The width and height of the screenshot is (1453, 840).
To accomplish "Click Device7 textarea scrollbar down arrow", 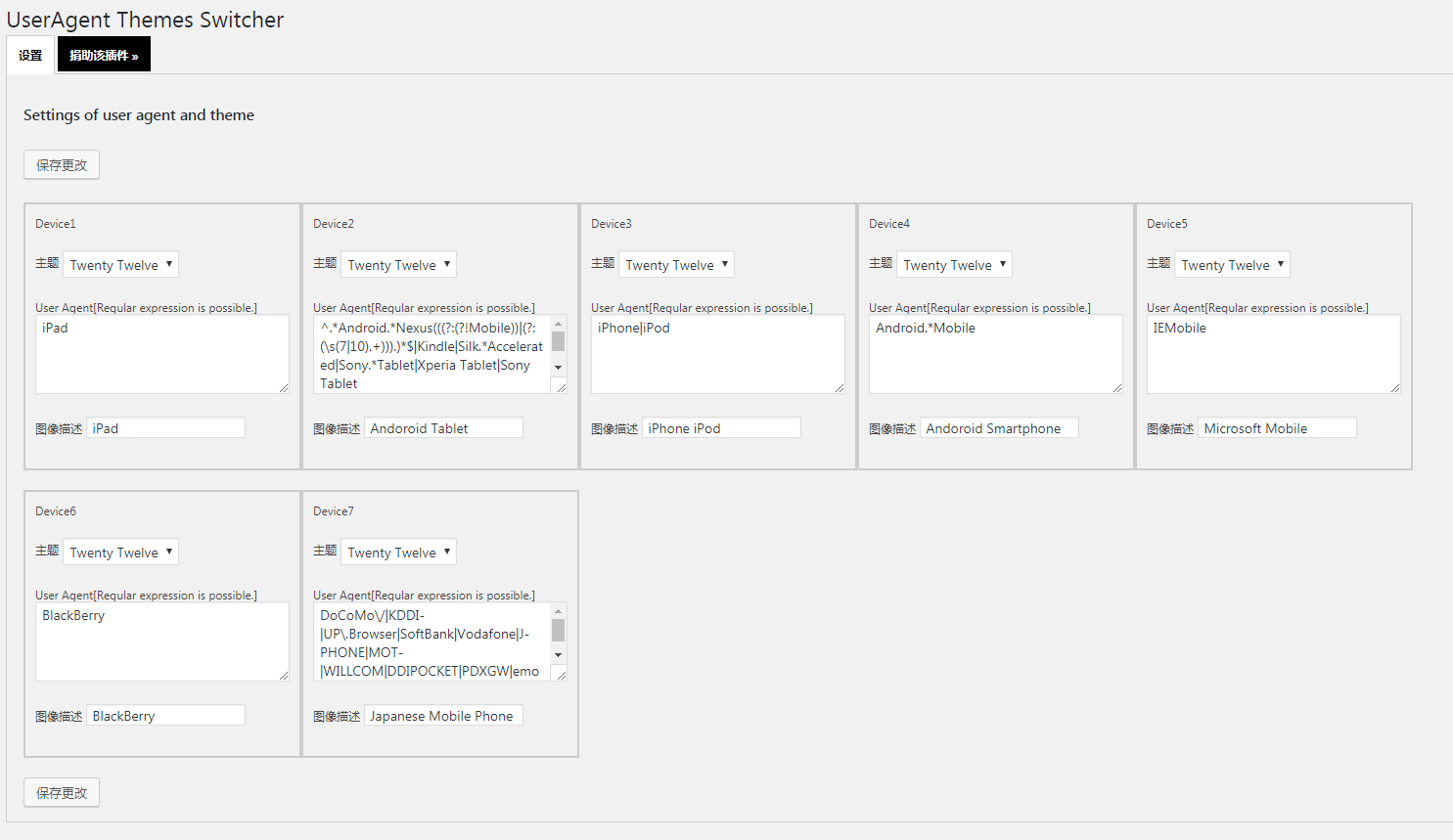I will 559,655.
